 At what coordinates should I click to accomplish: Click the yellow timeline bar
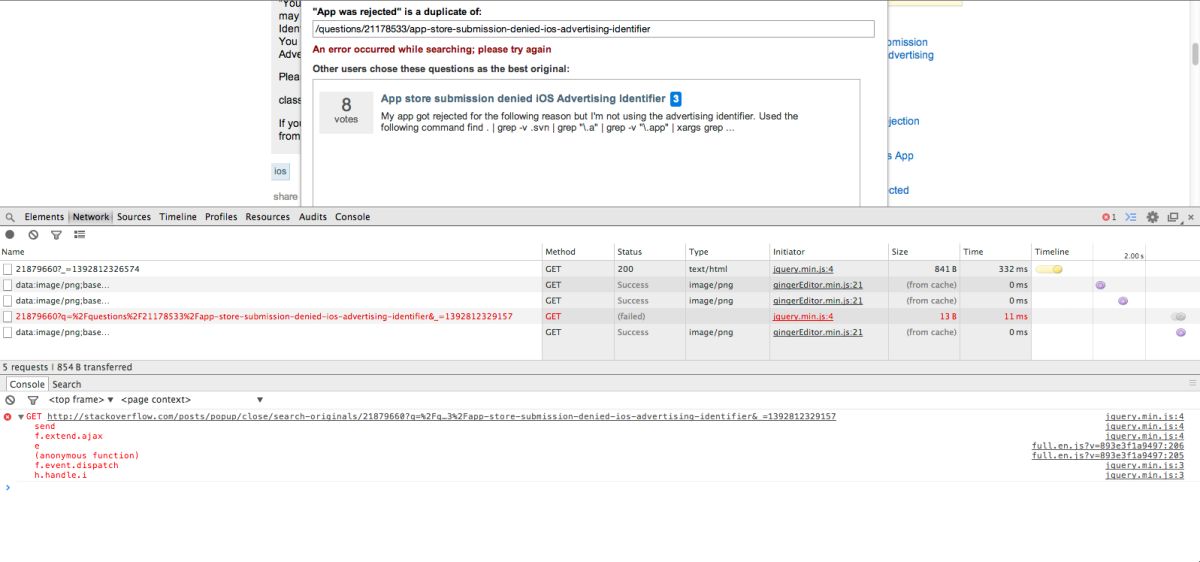pos(1049,269)
